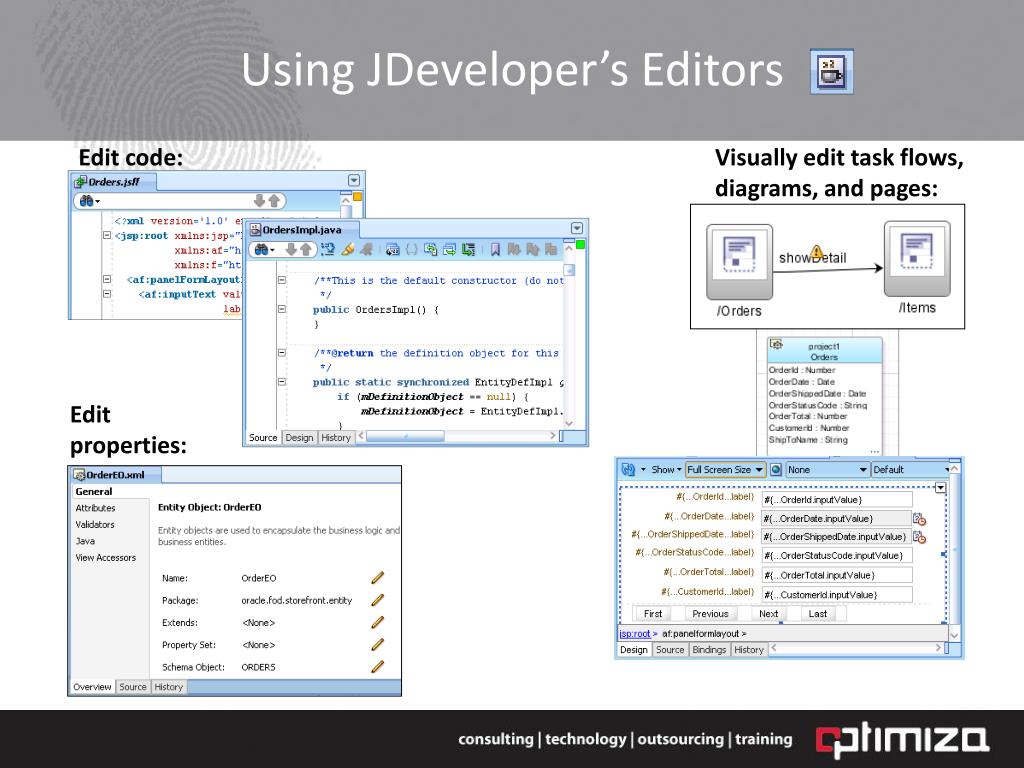Open the tab list dropdown of OrdersImpl.java editor
The height and width of the screenshot is (768, 1024).
[x=577, y=228]
